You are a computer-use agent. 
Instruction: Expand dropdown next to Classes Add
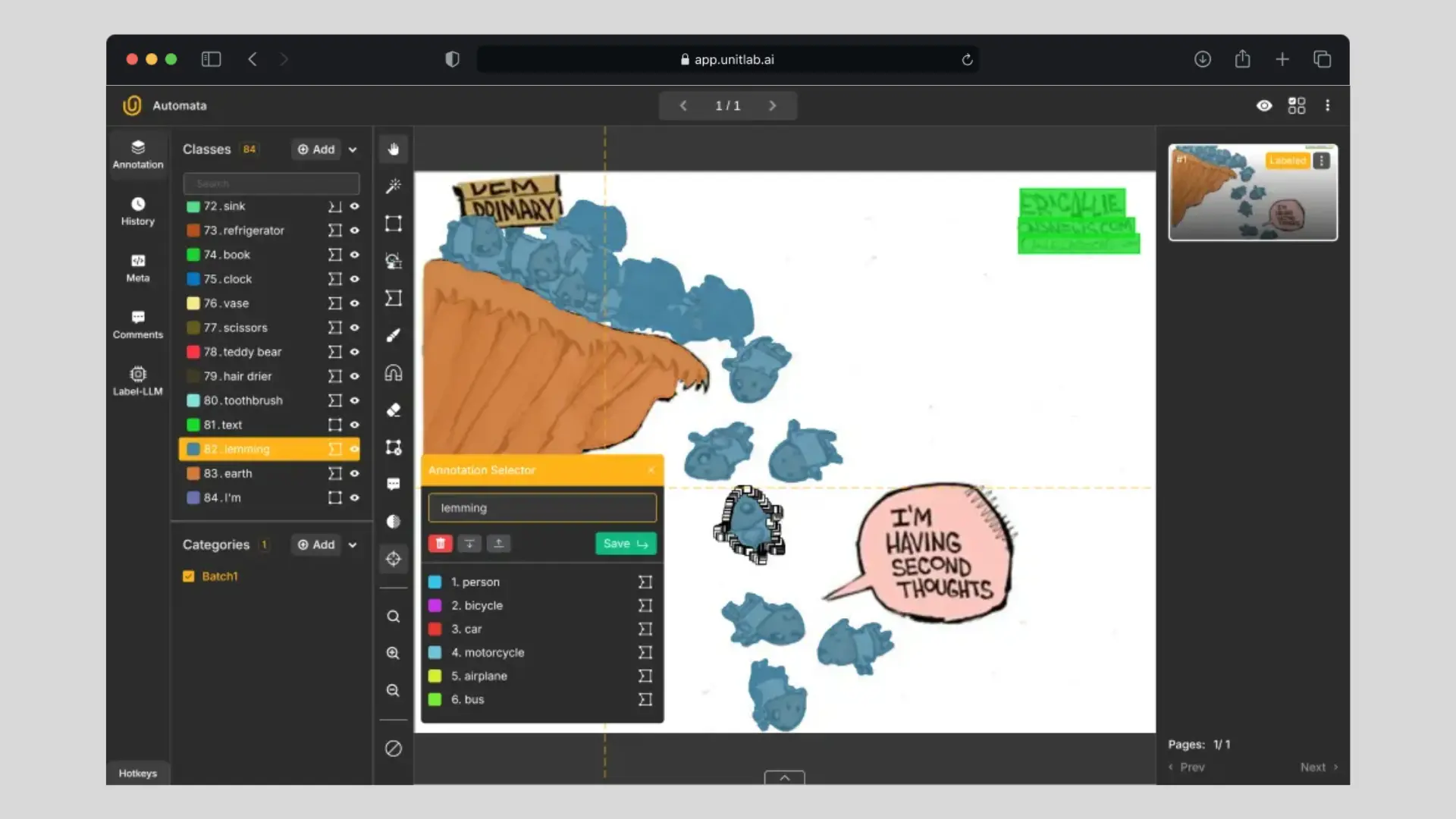[353, 150]
